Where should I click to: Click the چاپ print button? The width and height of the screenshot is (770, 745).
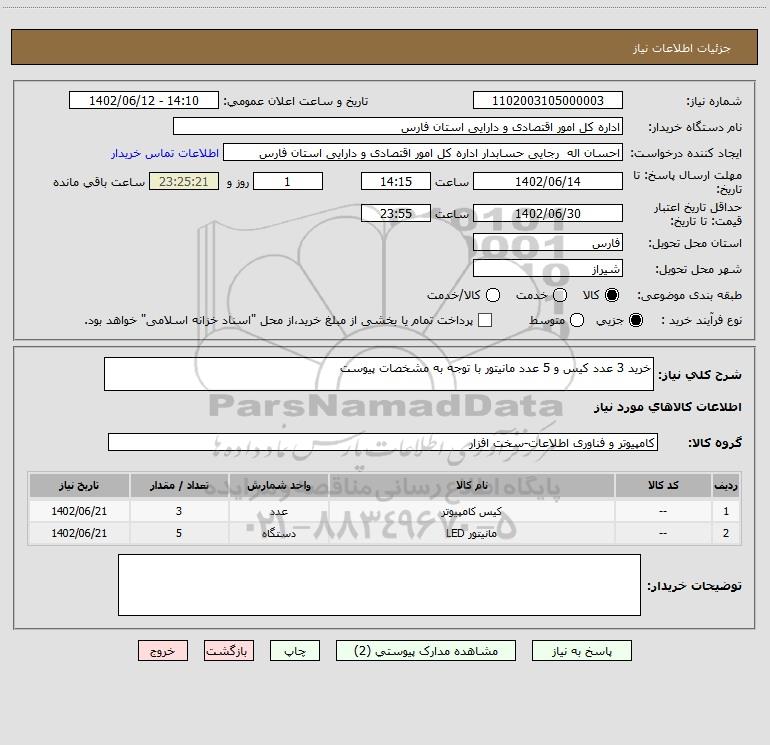[295, 651]
